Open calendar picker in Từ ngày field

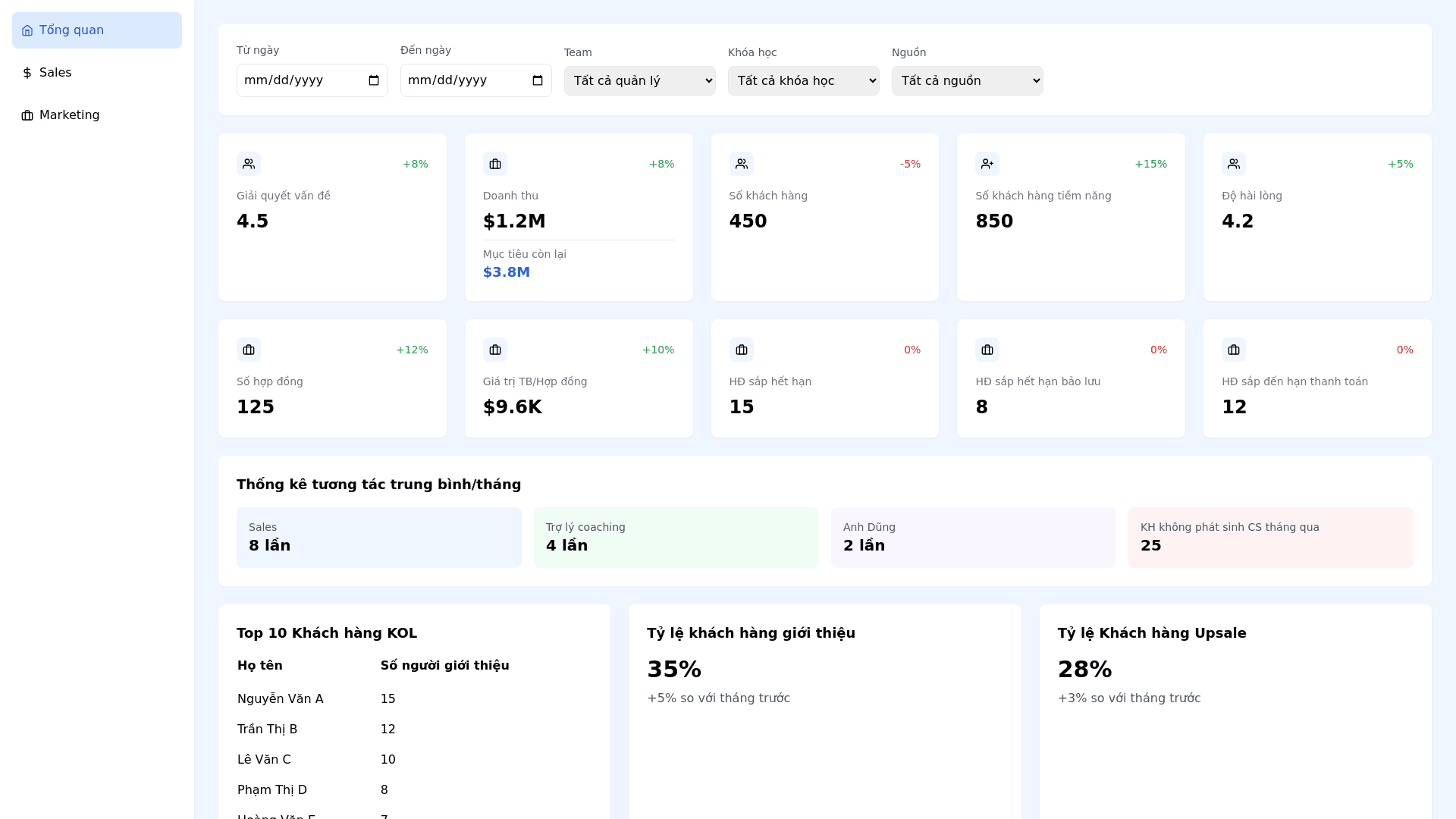point(374,80)
